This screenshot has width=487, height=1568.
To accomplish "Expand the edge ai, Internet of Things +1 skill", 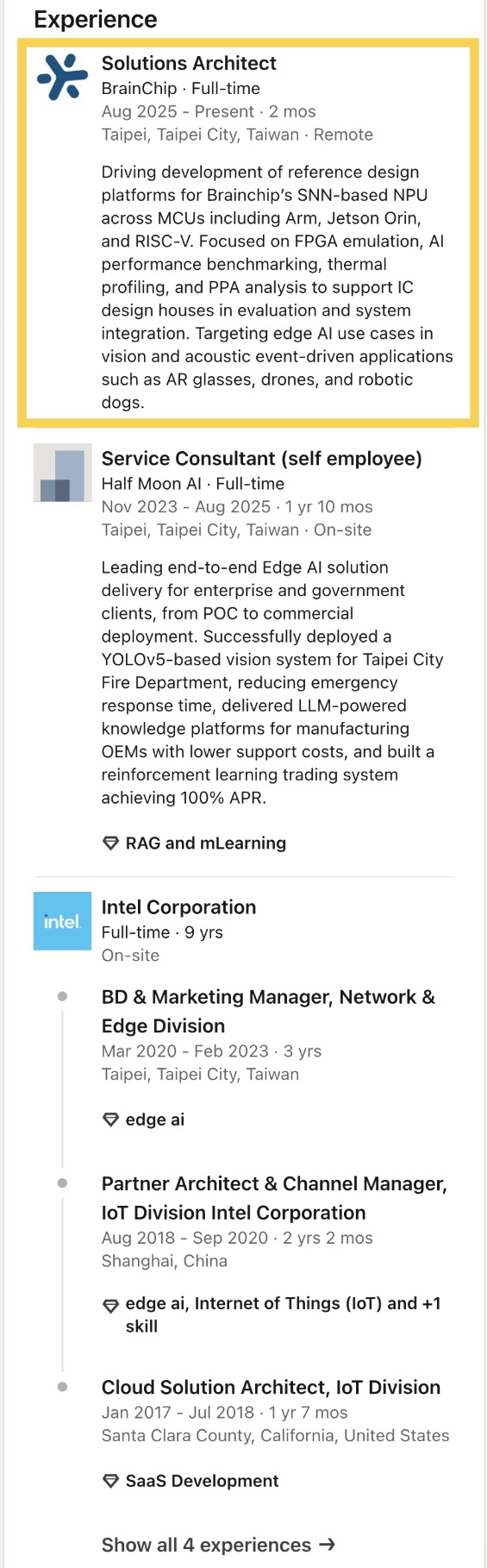I will coord(283,1314).
